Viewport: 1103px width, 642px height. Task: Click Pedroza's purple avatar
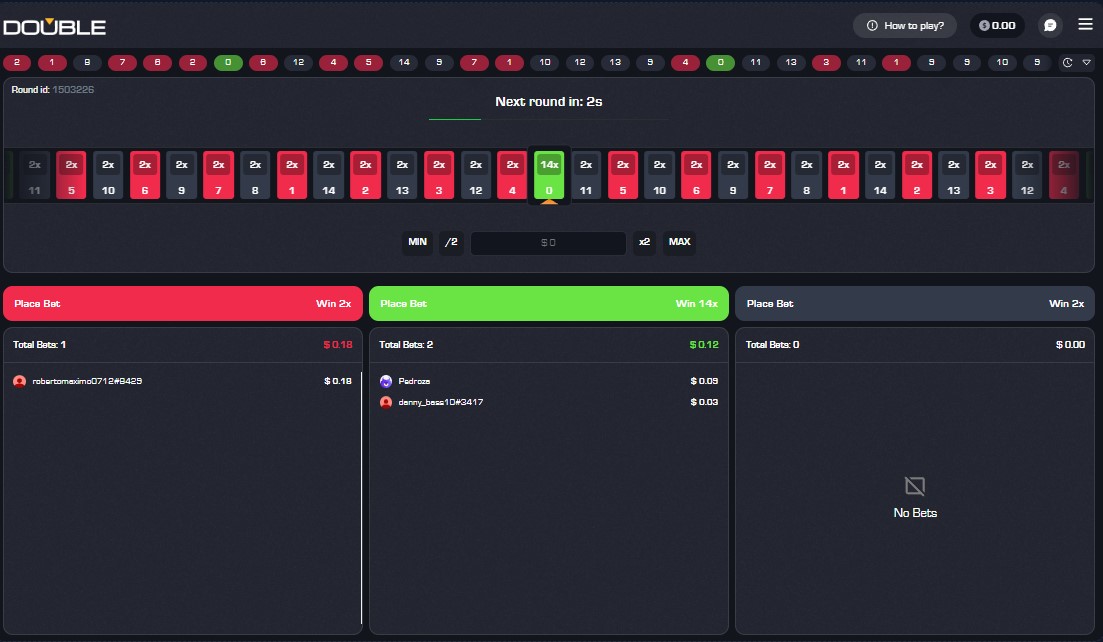tap(386, 381)
